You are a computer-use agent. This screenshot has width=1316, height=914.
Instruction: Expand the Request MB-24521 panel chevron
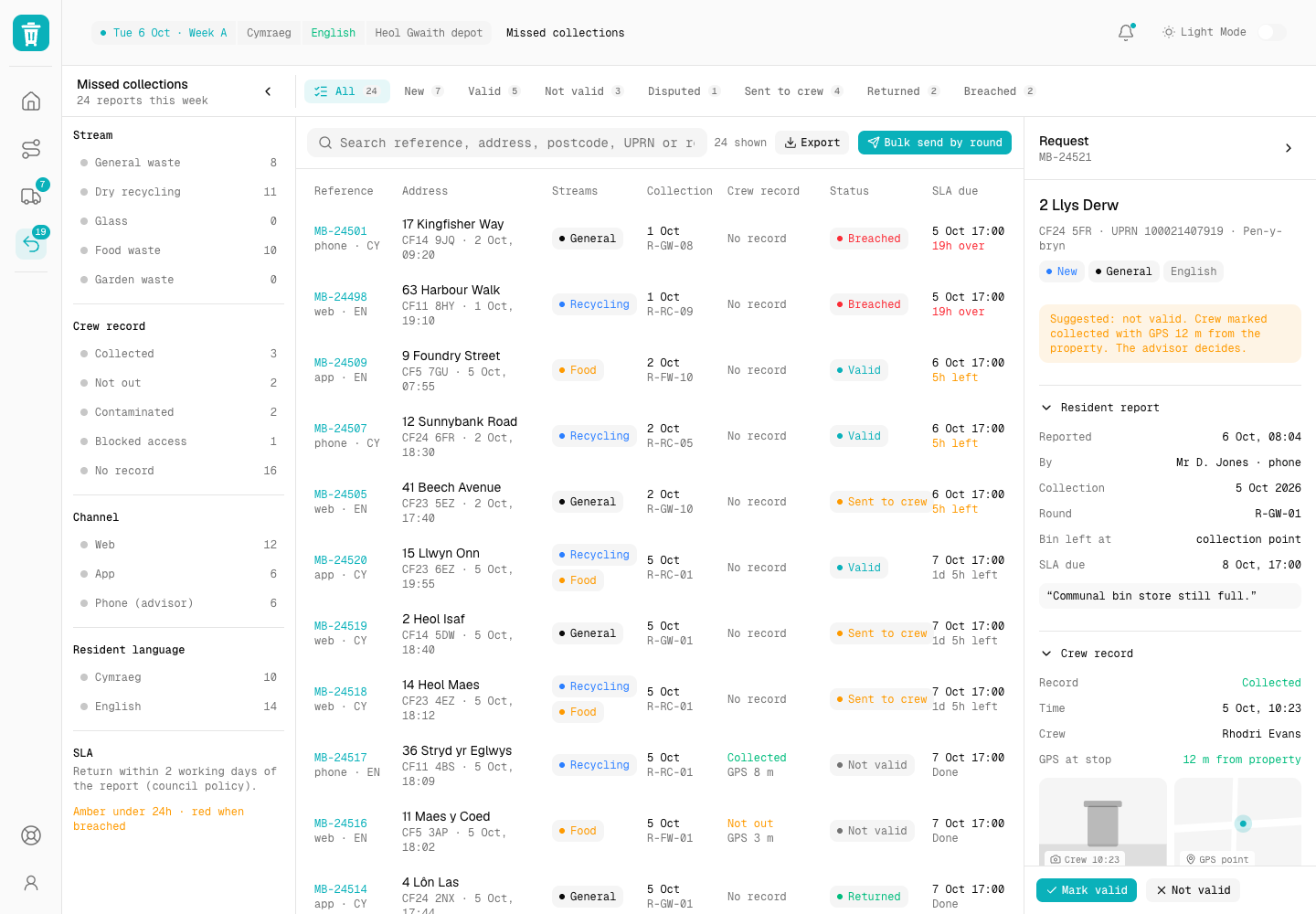[1289, 148]
